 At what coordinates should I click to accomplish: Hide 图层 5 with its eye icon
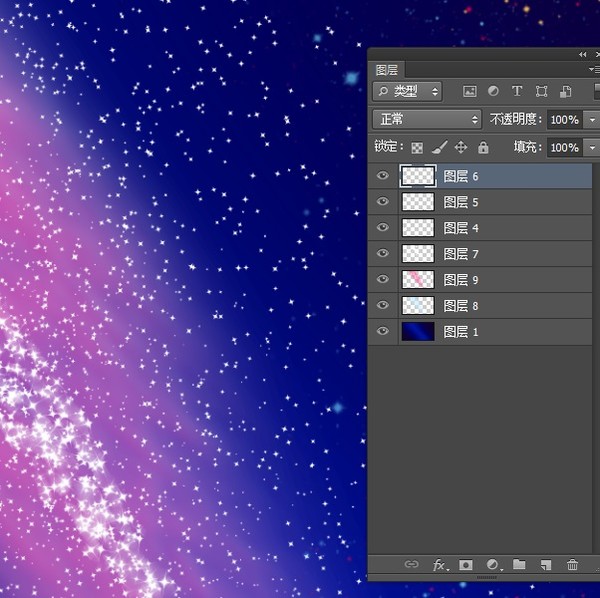click(x=382, y=201)
